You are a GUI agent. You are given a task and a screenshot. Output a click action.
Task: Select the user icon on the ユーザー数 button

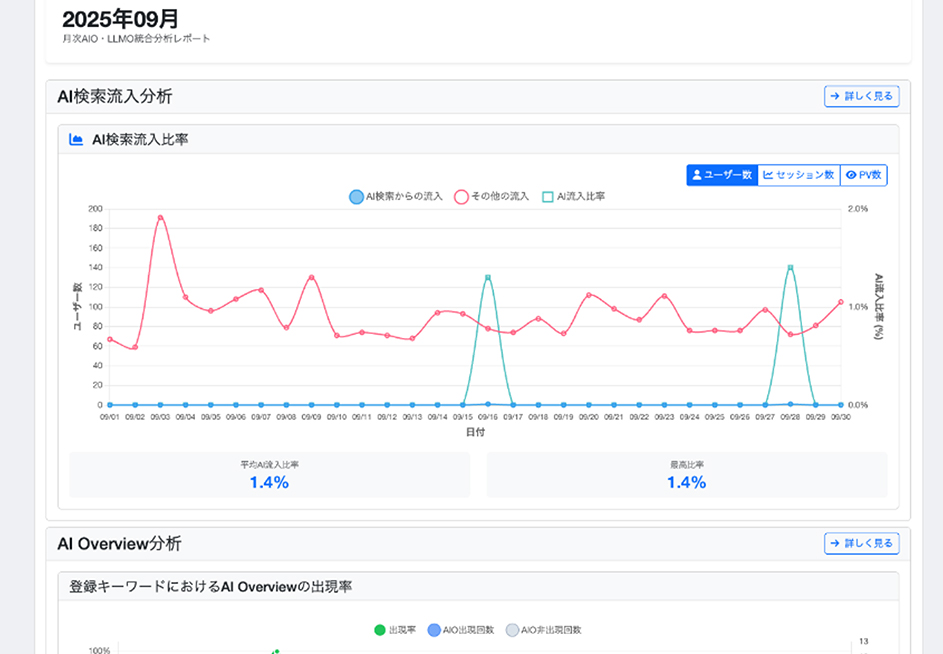tap(697, 175)
